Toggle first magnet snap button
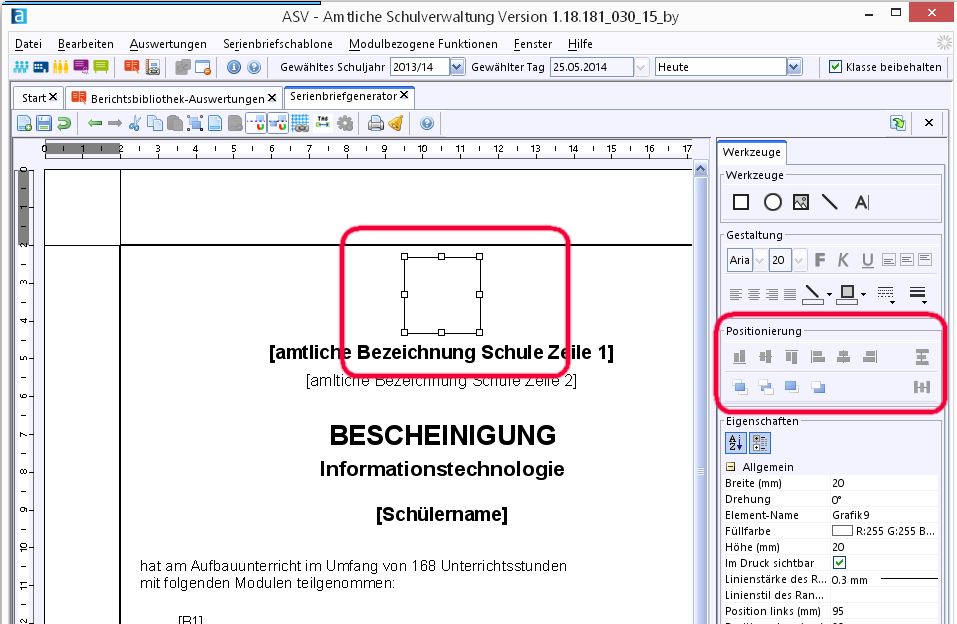Screen dimensions: 957x624 pos(256,124)
